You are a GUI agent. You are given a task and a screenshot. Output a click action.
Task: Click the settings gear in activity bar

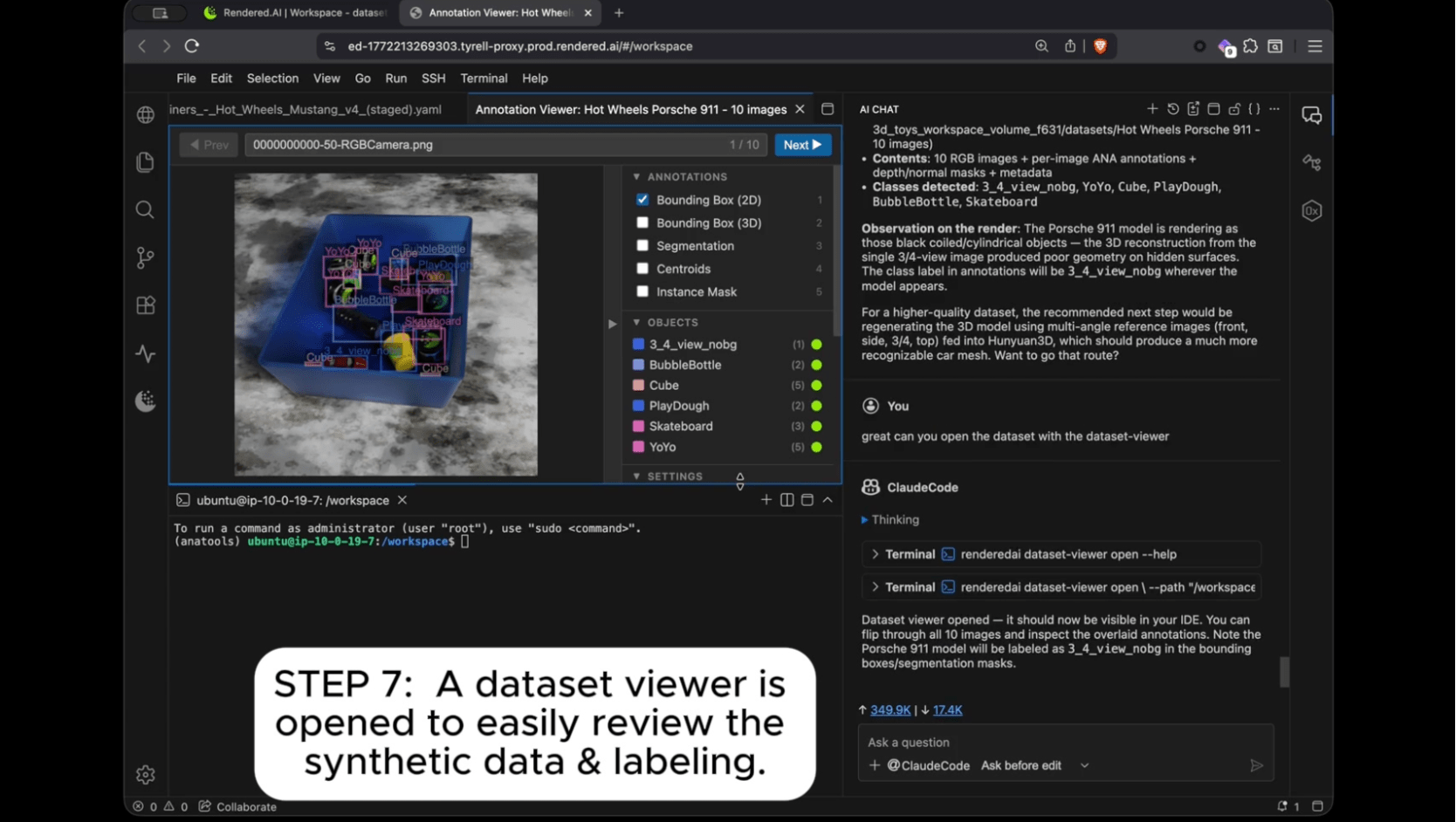click(145, 774)
